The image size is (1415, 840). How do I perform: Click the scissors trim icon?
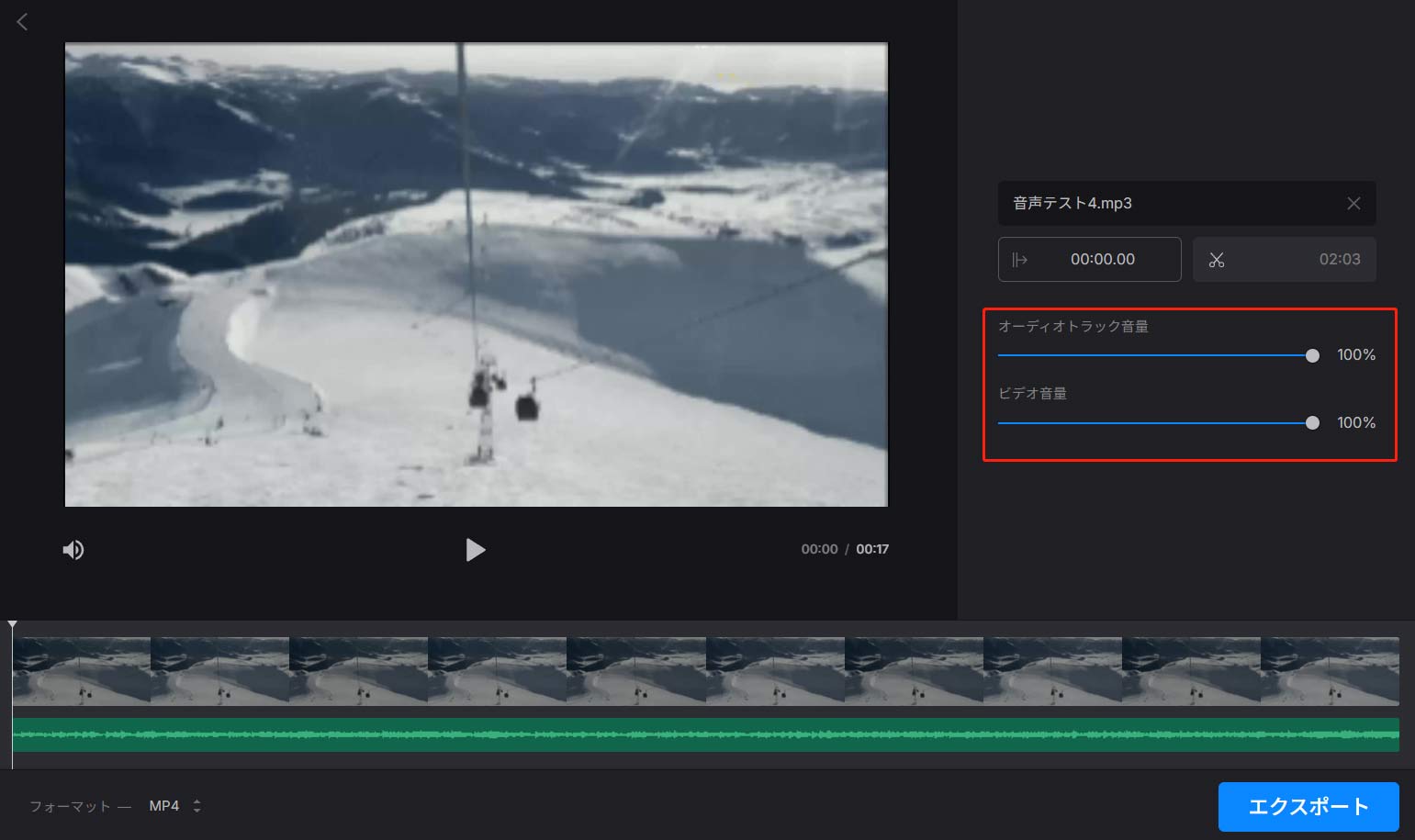[x=1217, y=259]
